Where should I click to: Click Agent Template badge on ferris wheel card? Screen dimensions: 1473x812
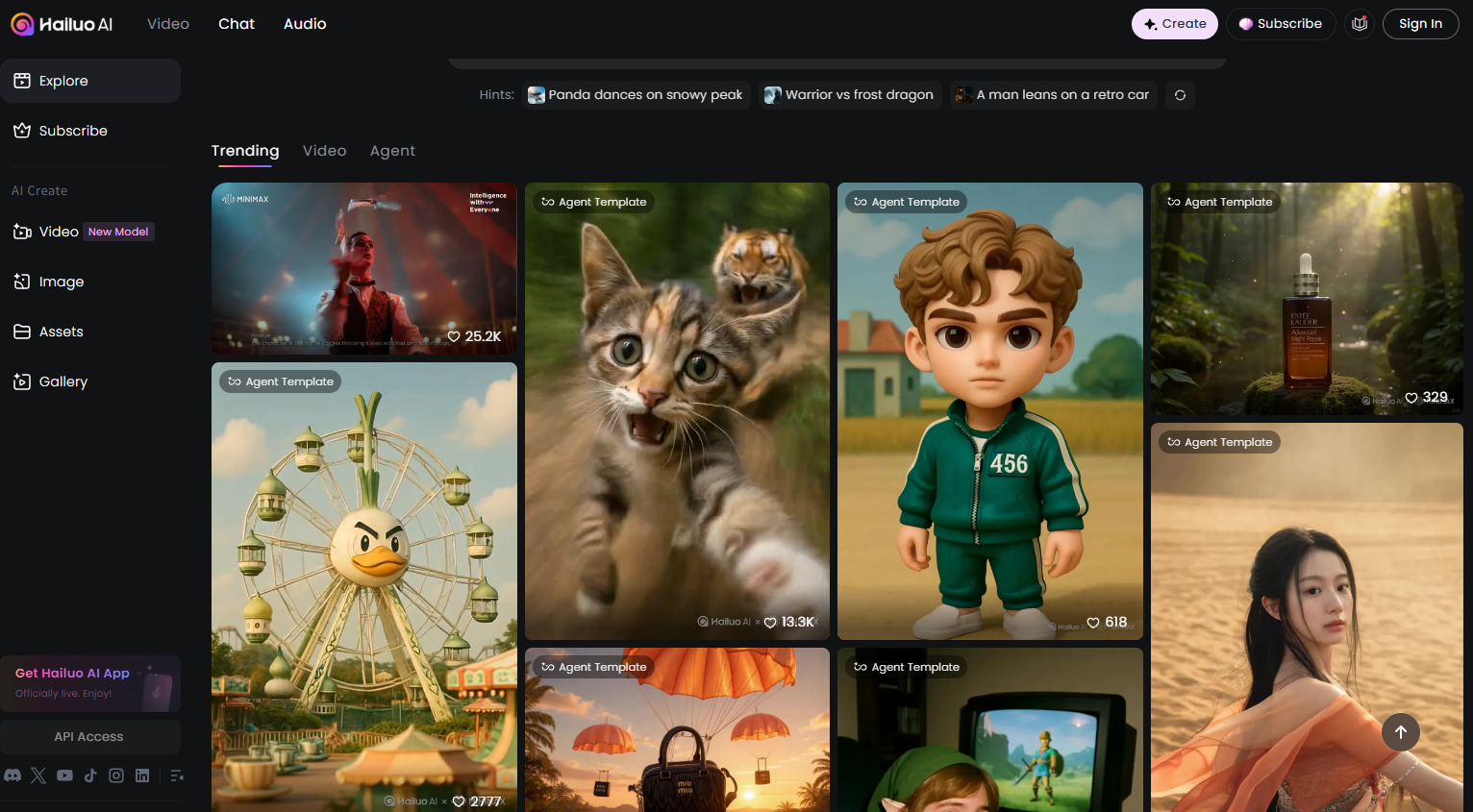point(281,381)
